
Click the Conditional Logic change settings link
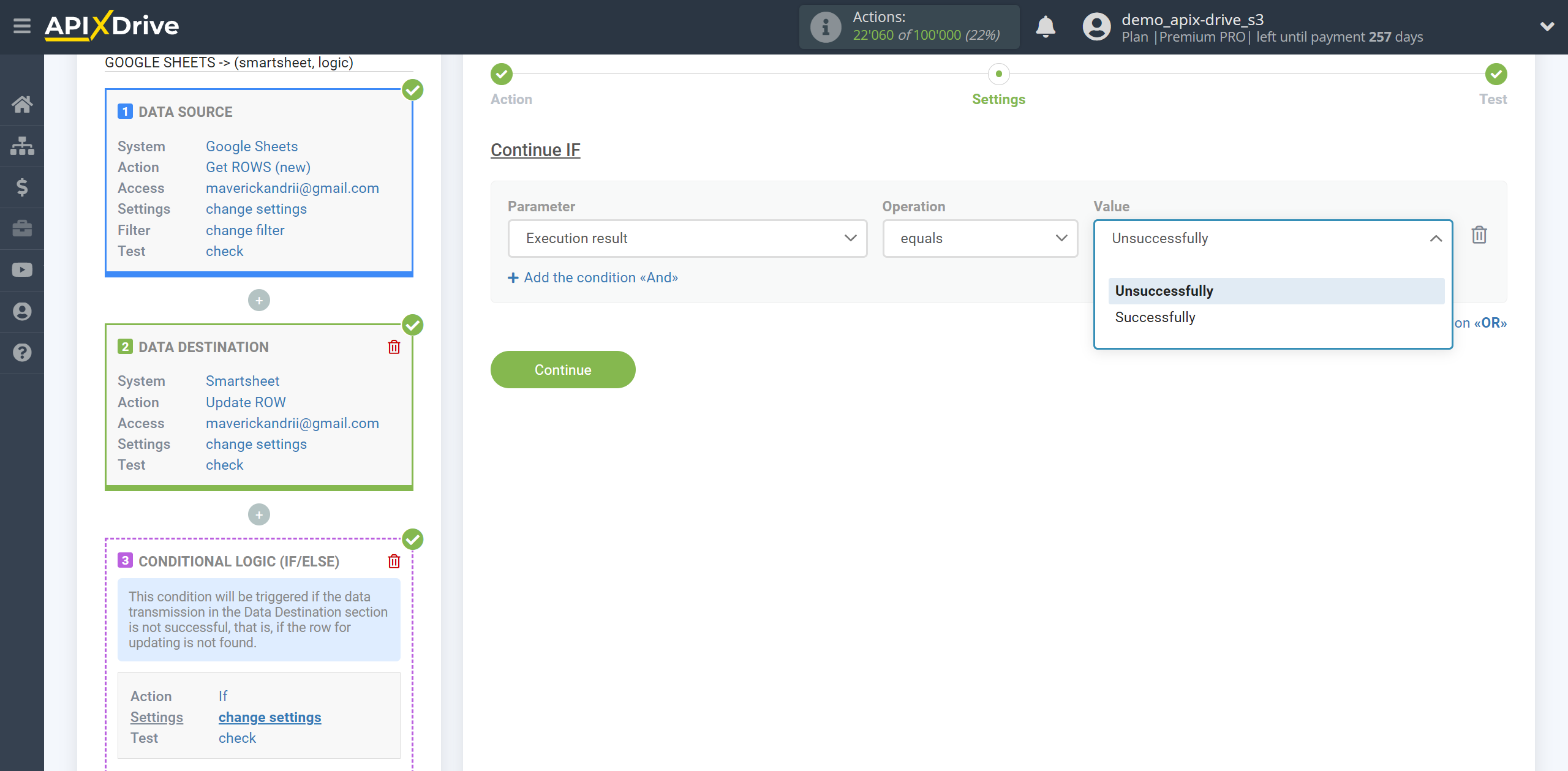click(x=270, y=717)
